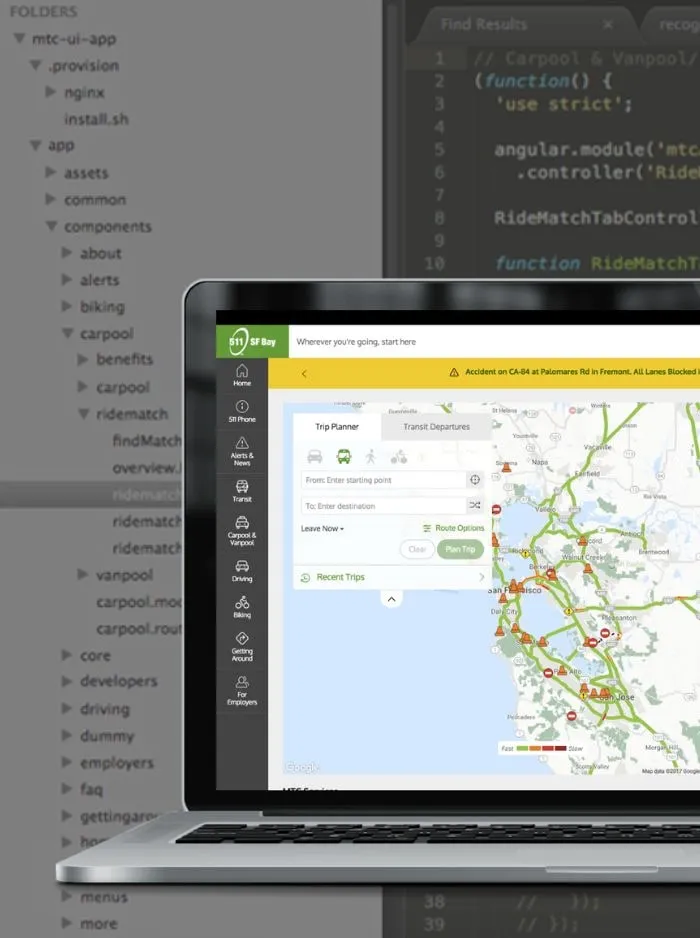Collapse the components folder
The width and height of the screenshot is (700, 938).
52,226
